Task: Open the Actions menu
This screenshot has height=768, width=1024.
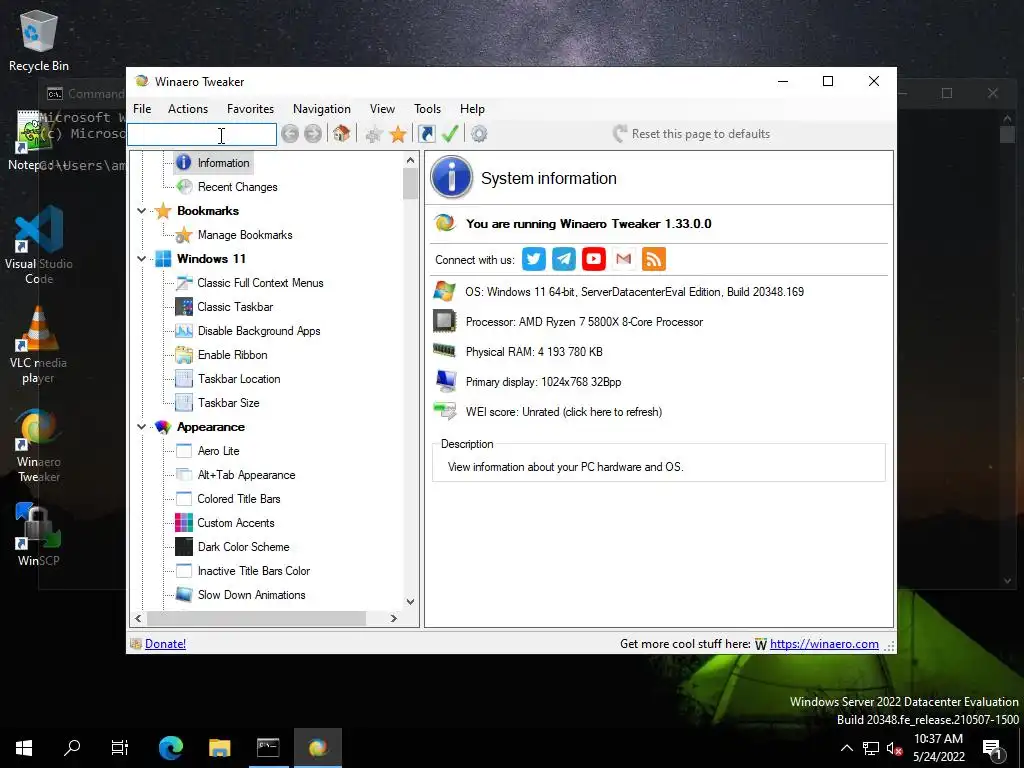Action: click(x=188, y=109)
